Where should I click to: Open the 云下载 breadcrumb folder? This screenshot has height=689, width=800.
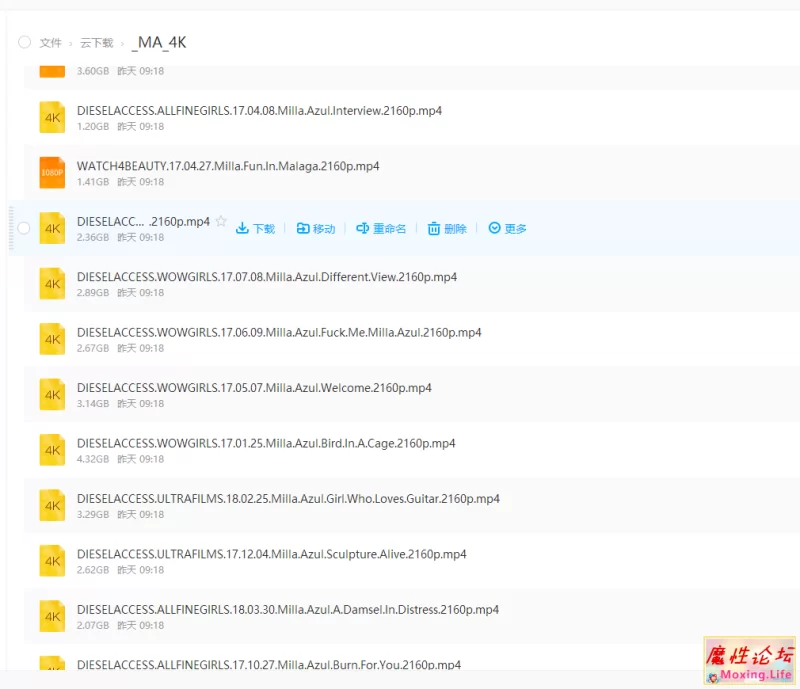tap(97, 43)
